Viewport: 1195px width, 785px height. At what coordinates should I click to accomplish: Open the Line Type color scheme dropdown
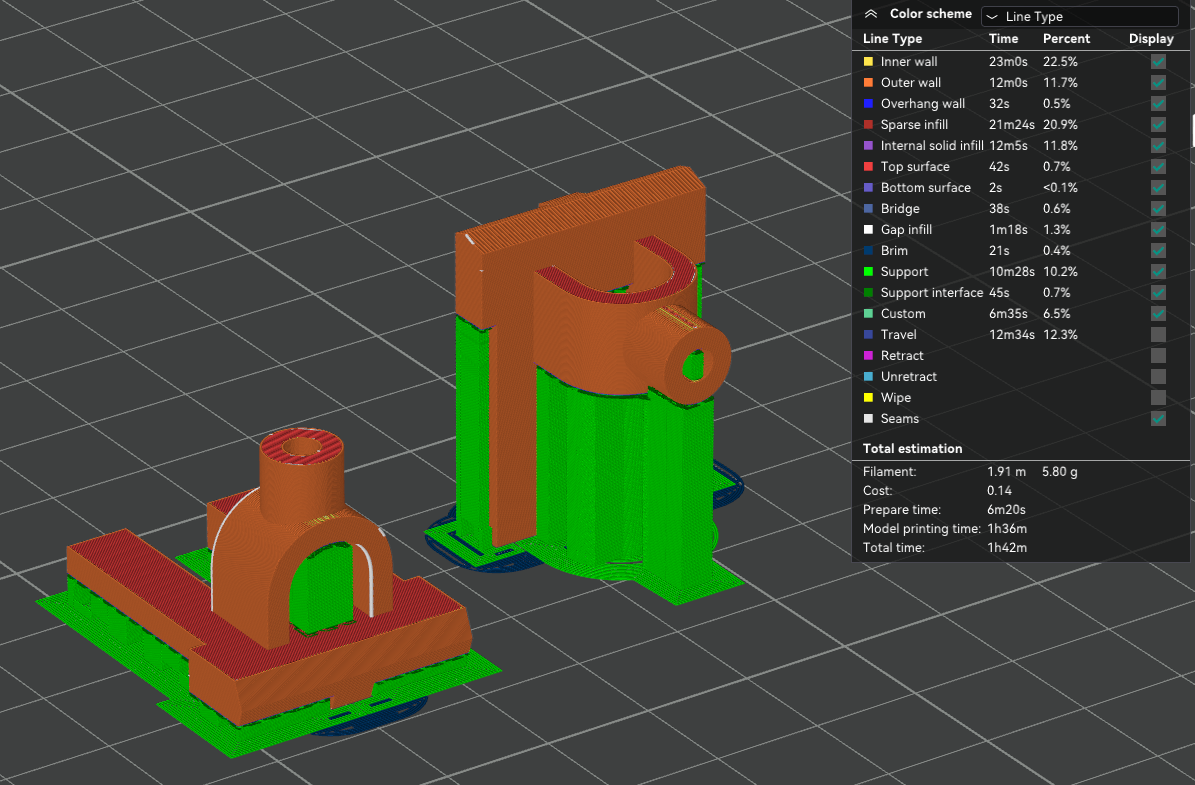(1079, 16)
